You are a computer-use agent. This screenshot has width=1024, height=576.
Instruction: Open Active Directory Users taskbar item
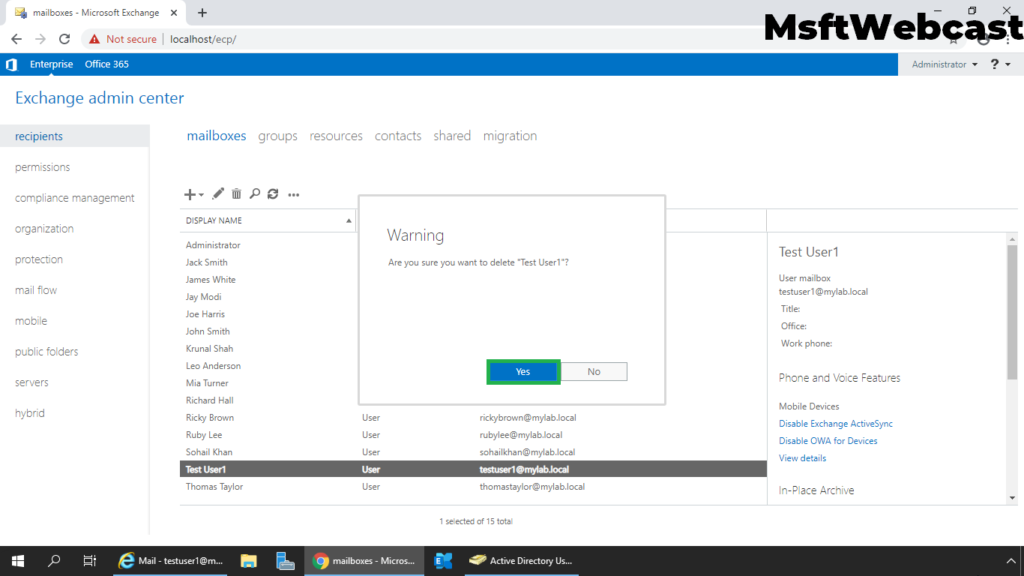click(x=522, y=561)
